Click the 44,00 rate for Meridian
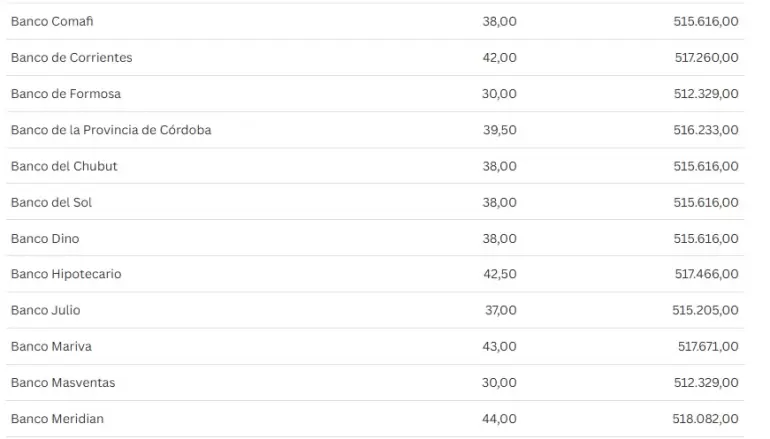Image resolution: width=770 pixels, height=439 pixels. coord(499,419)
